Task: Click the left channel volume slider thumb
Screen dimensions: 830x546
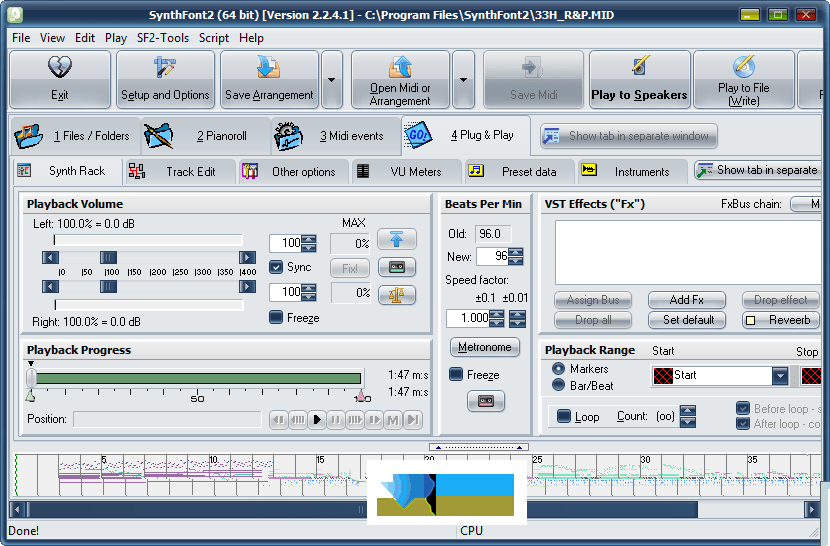Action: [109, 257]
